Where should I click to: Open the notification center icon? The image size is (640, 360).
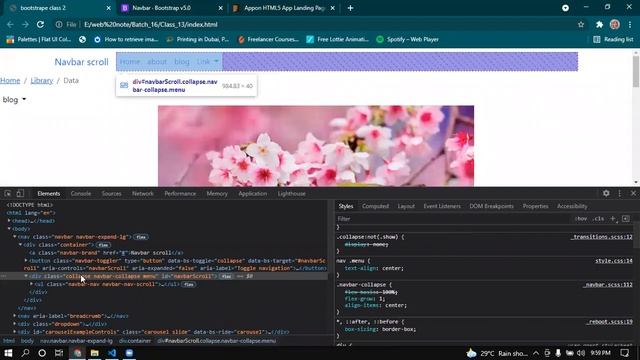pyautogui.click(x=625, y=353)
